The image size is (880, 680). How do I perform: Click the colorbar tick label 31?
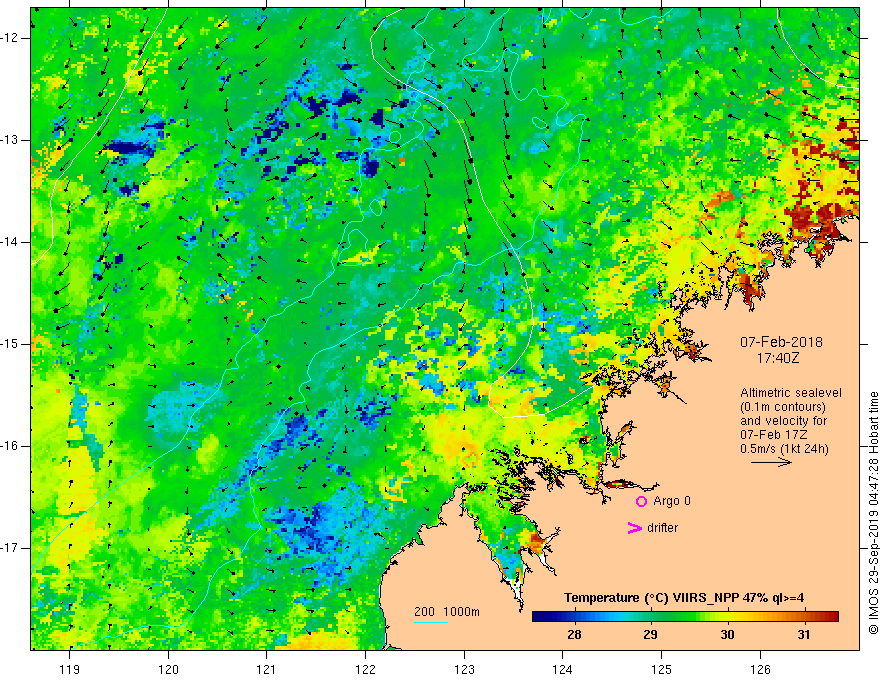coord(804,635)
